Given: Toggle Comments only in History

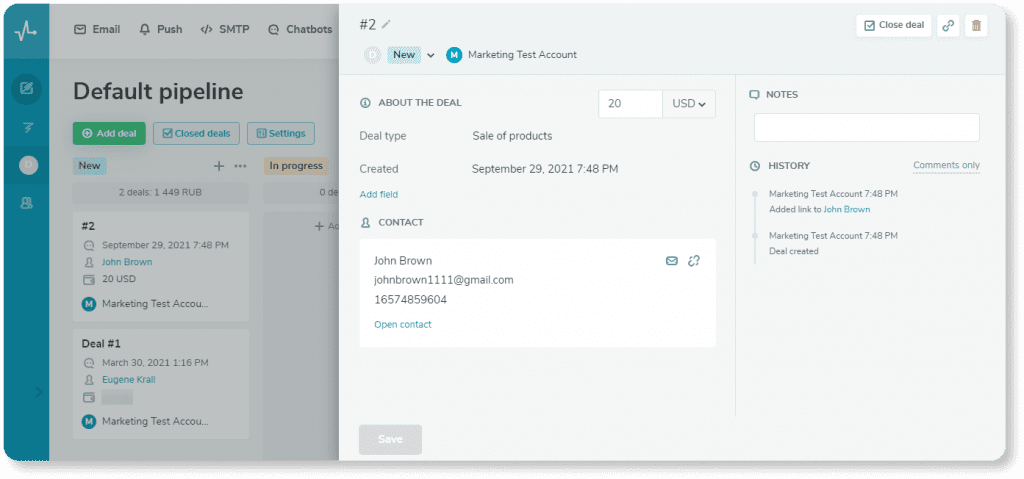Looking at the screenshot, I should (945, 165).
